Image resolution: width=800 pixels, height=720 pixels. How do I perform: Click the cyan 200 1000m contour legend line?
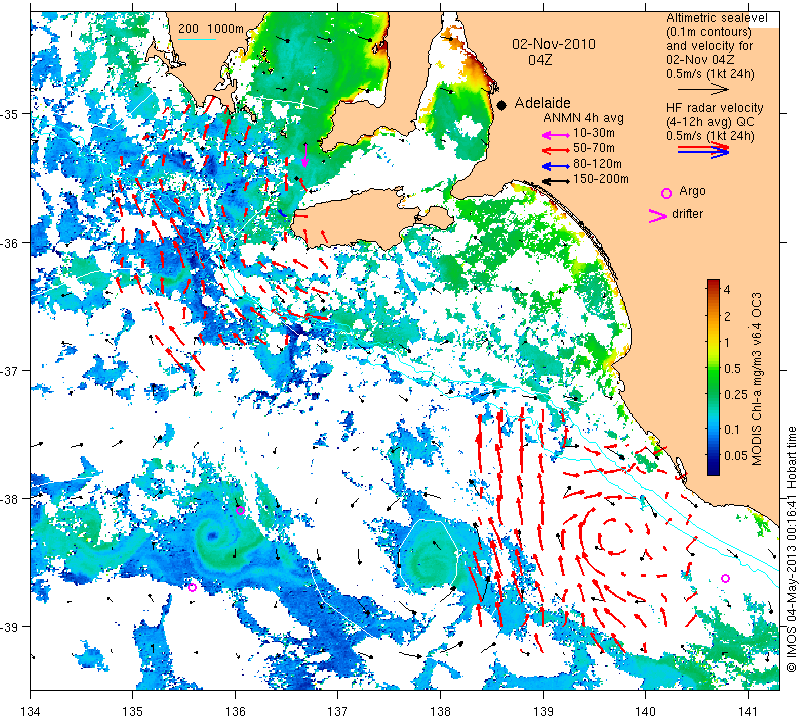click(197, 39)
